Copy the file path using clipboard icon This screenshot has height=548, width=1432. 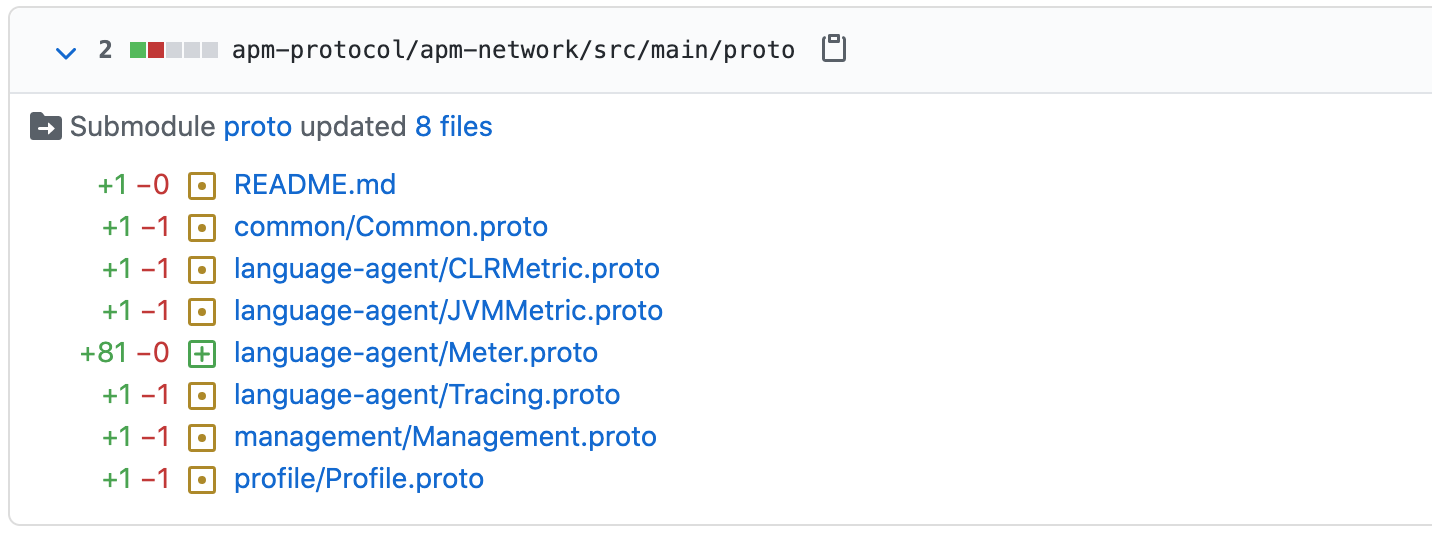[x=833, y=49]
